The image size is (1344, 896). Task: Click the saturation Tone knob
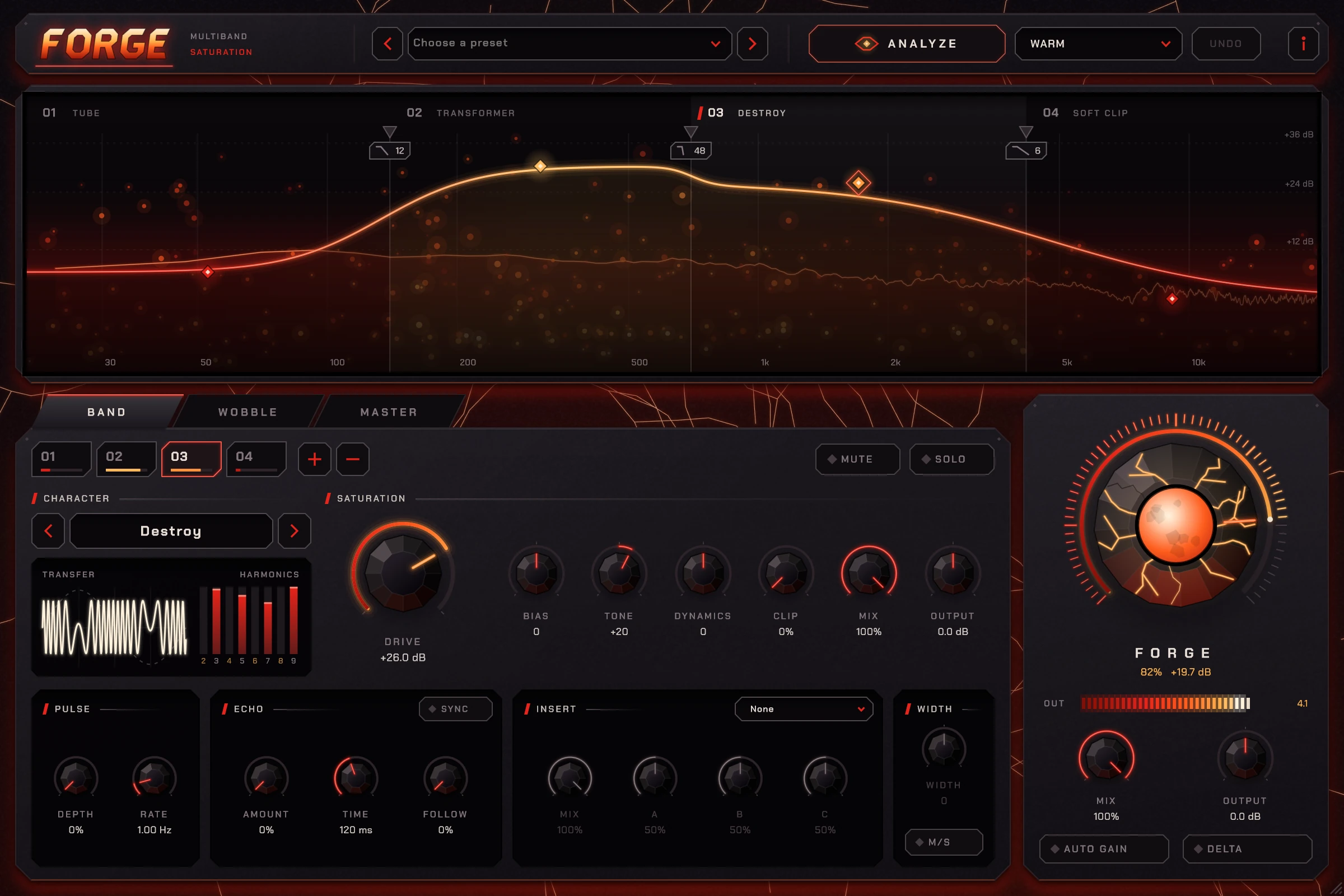619,572
